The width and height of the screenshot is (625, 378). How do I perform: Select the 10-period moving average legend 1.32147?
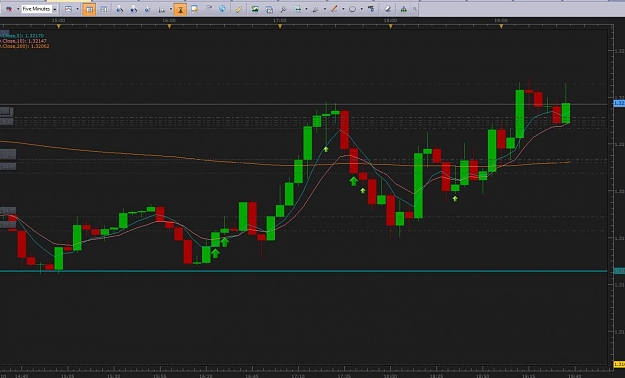pos(24,41)
